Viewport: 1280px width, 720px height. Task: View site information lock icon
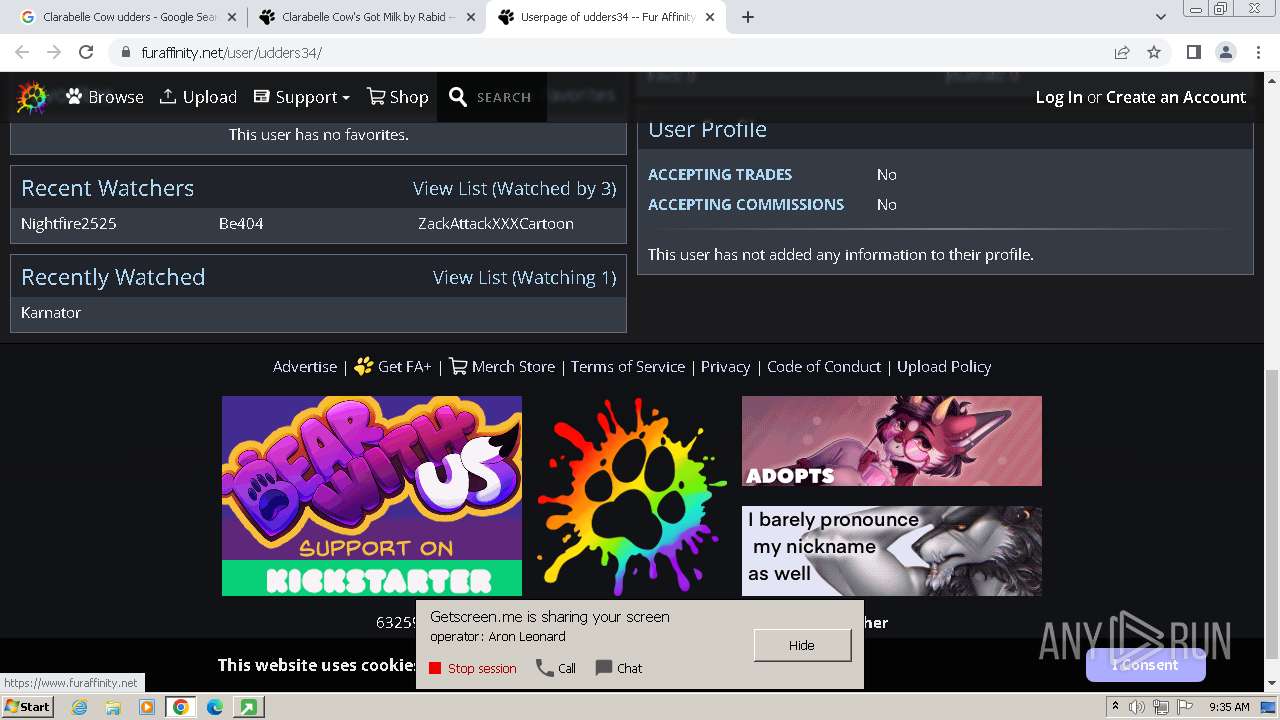pos(125,52)
